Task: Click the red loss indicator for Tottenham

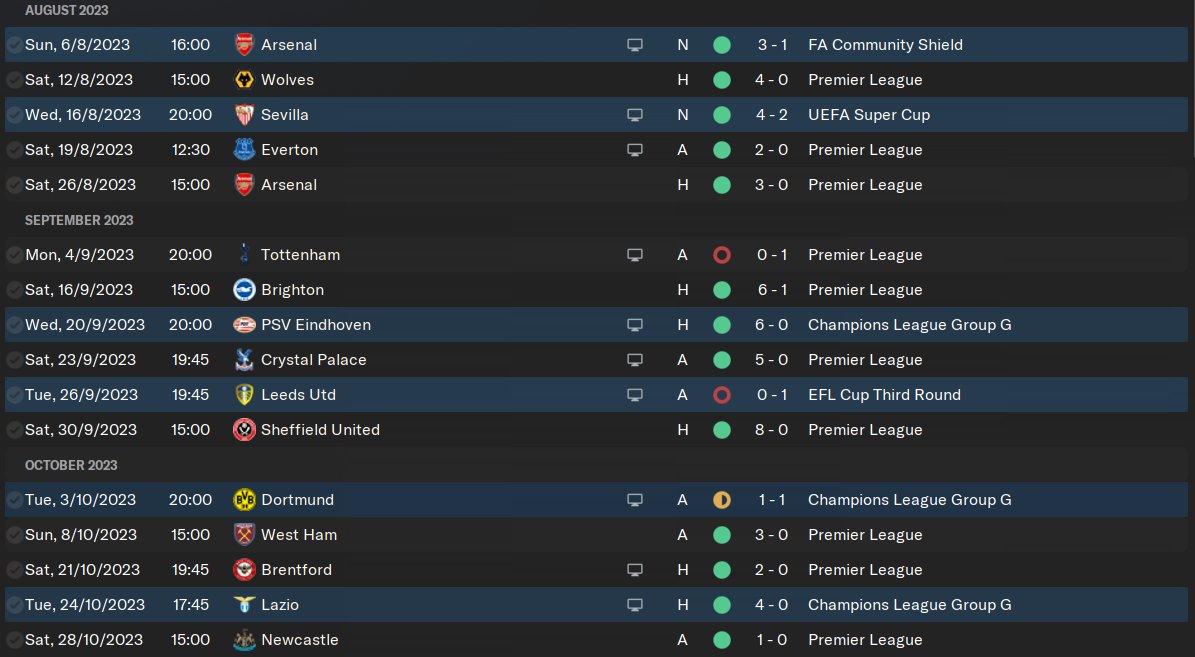Action: pos(722,255)
